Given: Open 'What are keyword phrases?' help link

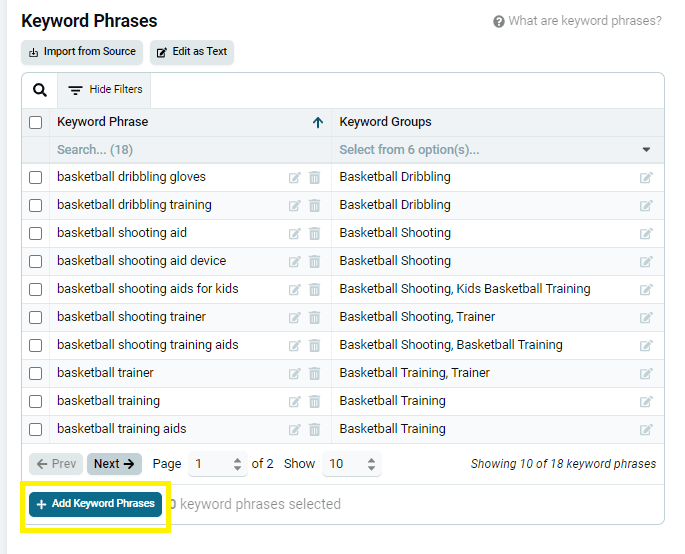Looking at the screenshot, I should (x=577, y=21).
